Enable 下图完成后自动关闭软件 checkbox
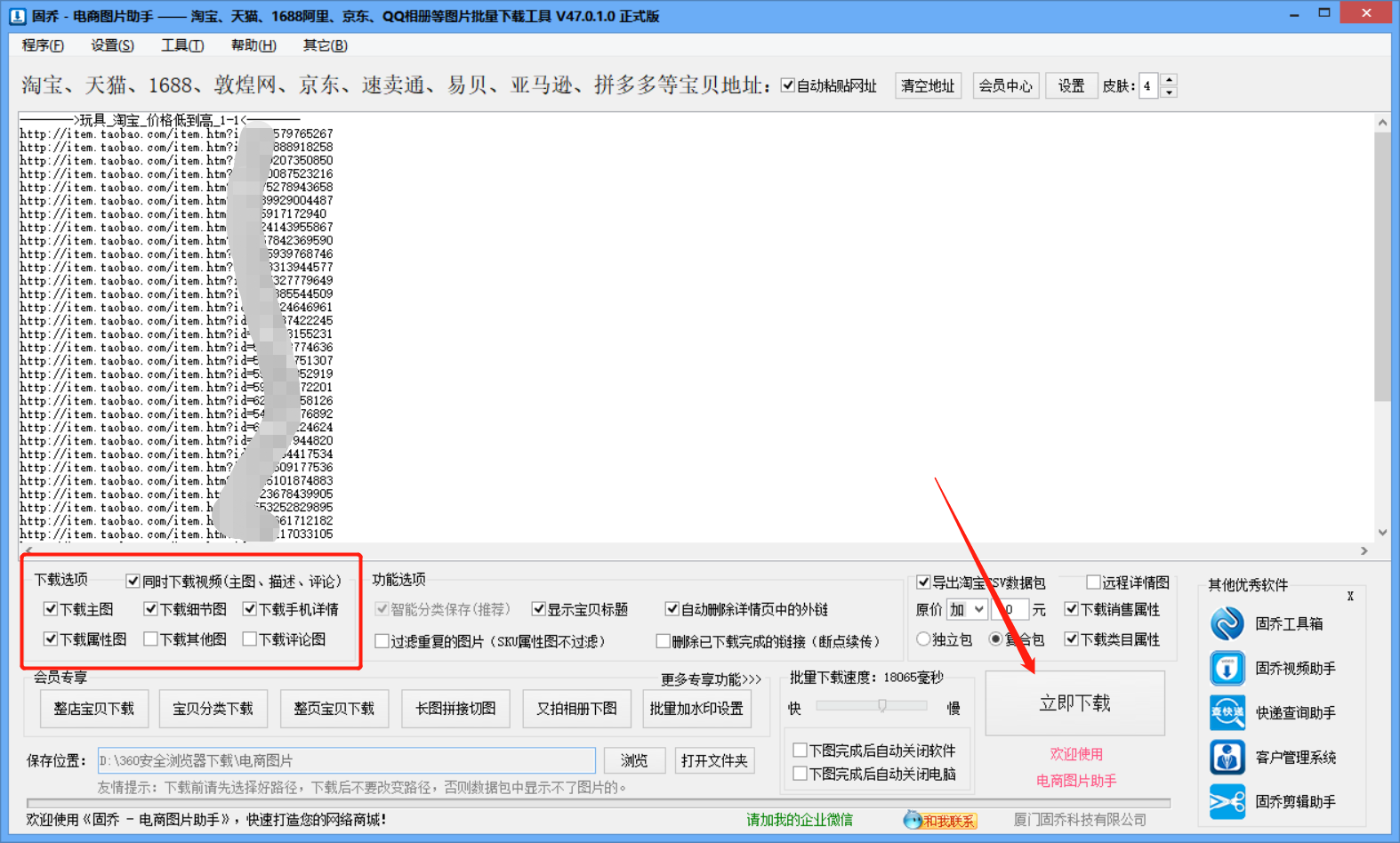The image size is (1400, 843). click(x=800, y=751)
